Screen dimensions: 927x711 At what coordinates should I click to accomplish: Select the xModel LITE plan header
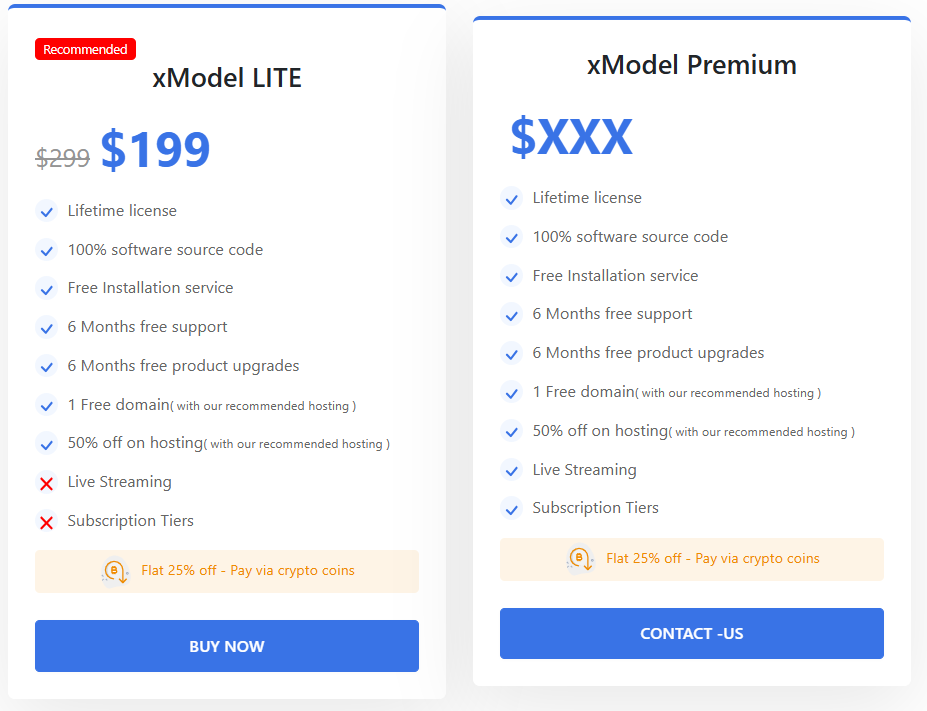(227, 78)
